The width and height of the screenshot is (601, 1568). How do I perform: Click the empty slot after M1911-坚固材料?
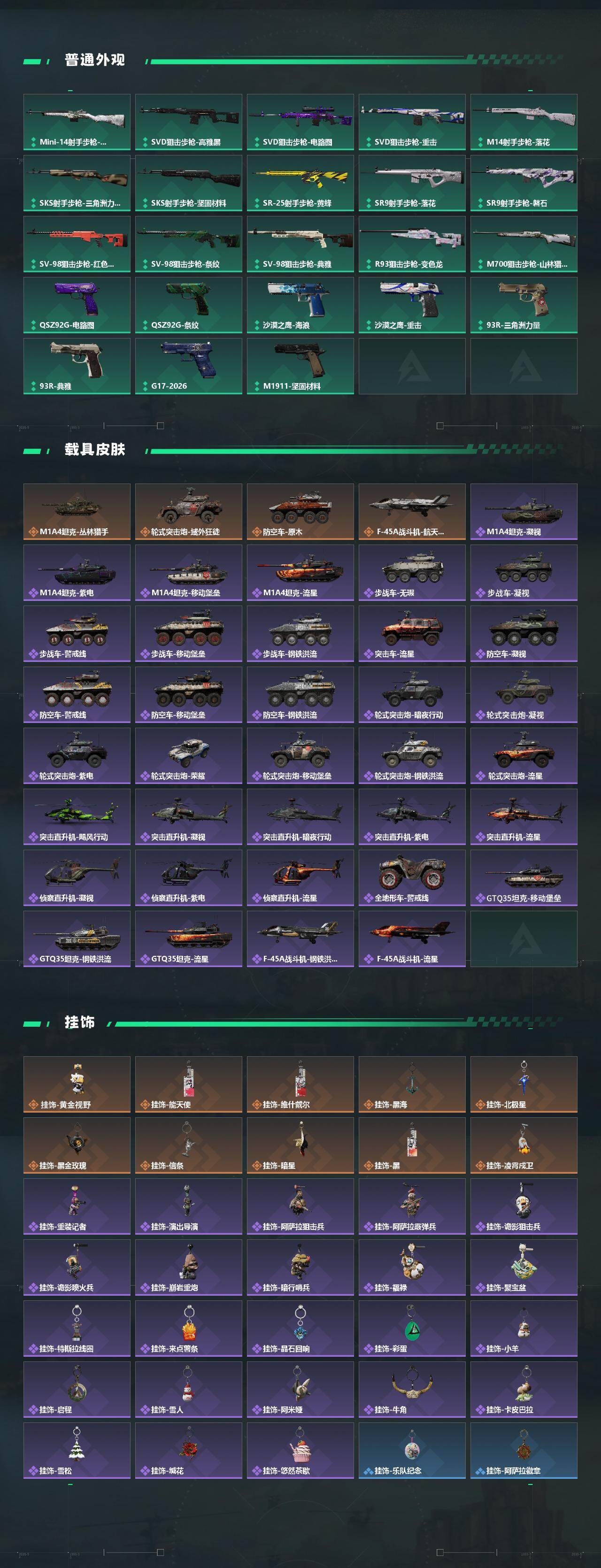click(412, 366)
